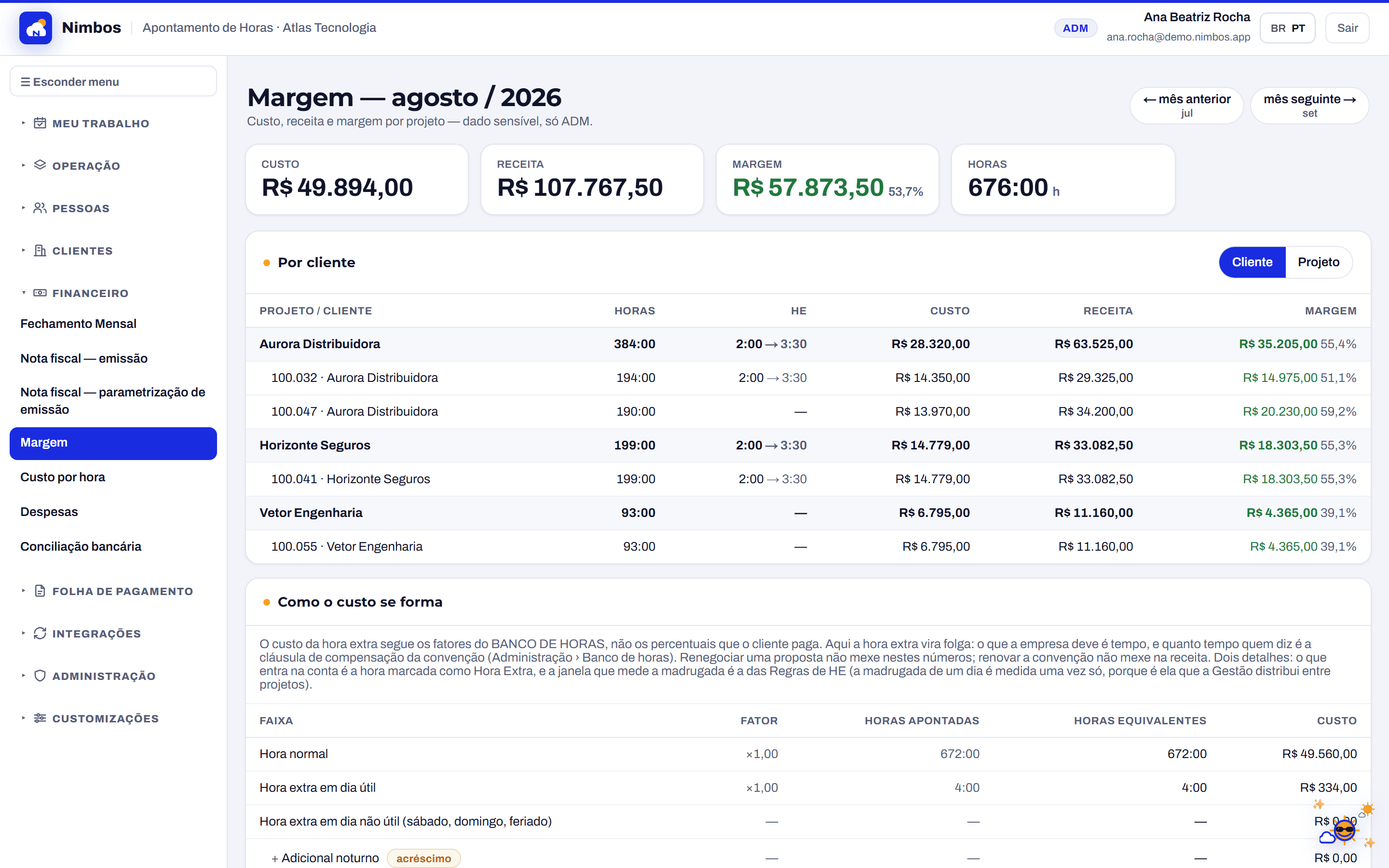Go to mês seguinte (set)
This screenshot has height=868, width=1389.
[x=1309, y=105]
